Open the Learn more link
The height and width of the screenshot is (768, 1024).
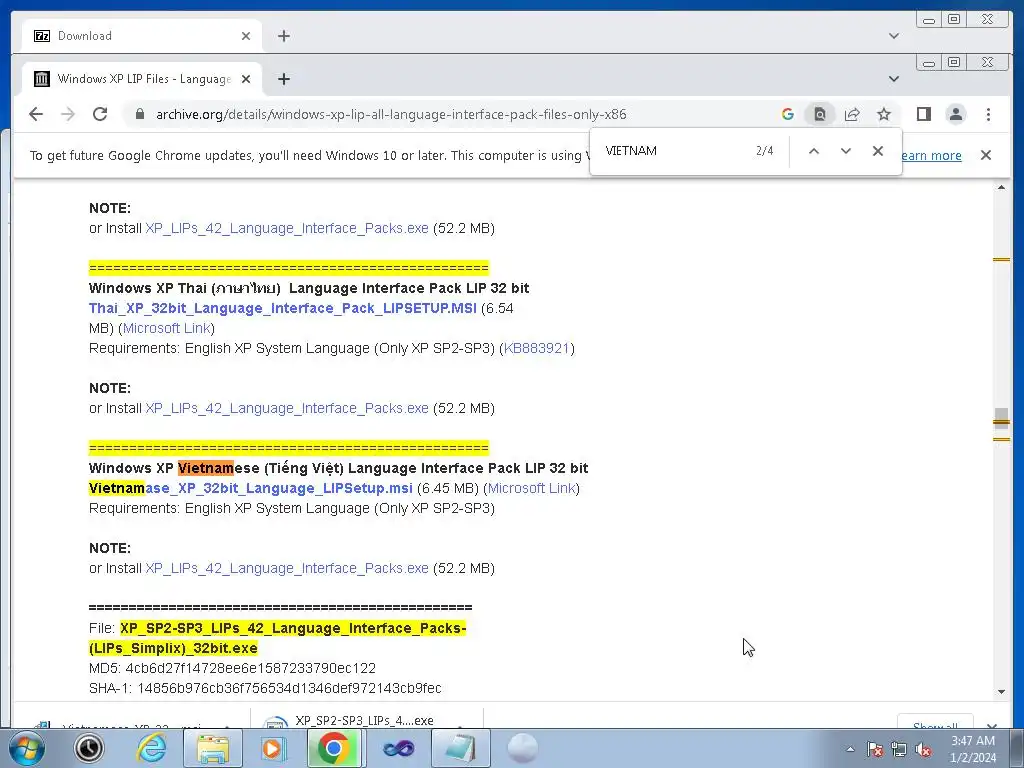931,155
